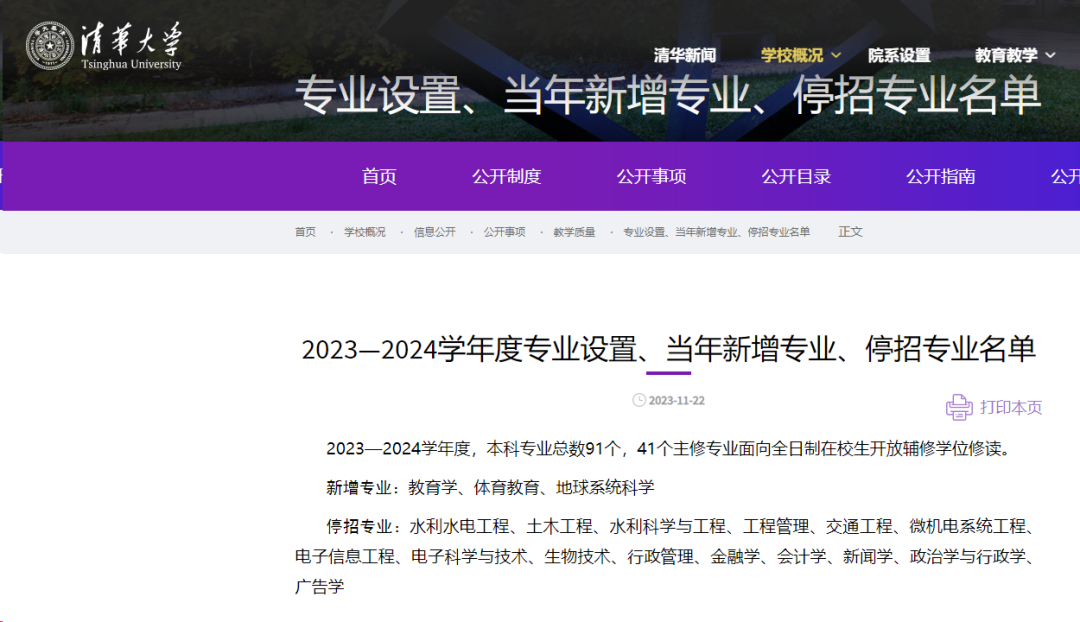Click the sentence 本科专业总数91个
The image size is (1080, 622).
[553, 449]
